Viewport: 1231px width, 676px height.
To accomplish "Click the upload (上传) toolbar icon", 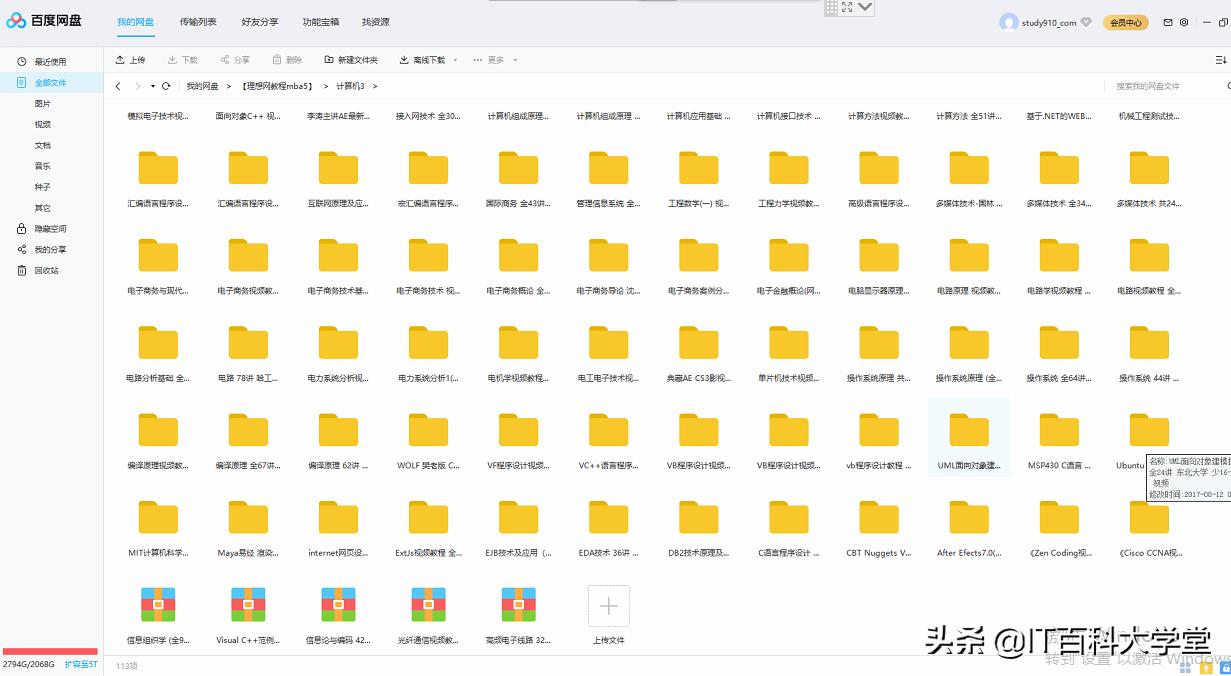I will pyautogui.click(x=131, y=60).
